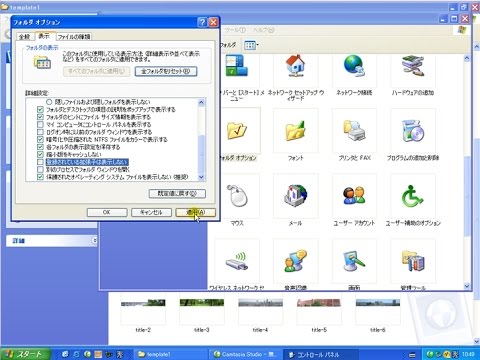Switch to the View (表示) tab

44,36
